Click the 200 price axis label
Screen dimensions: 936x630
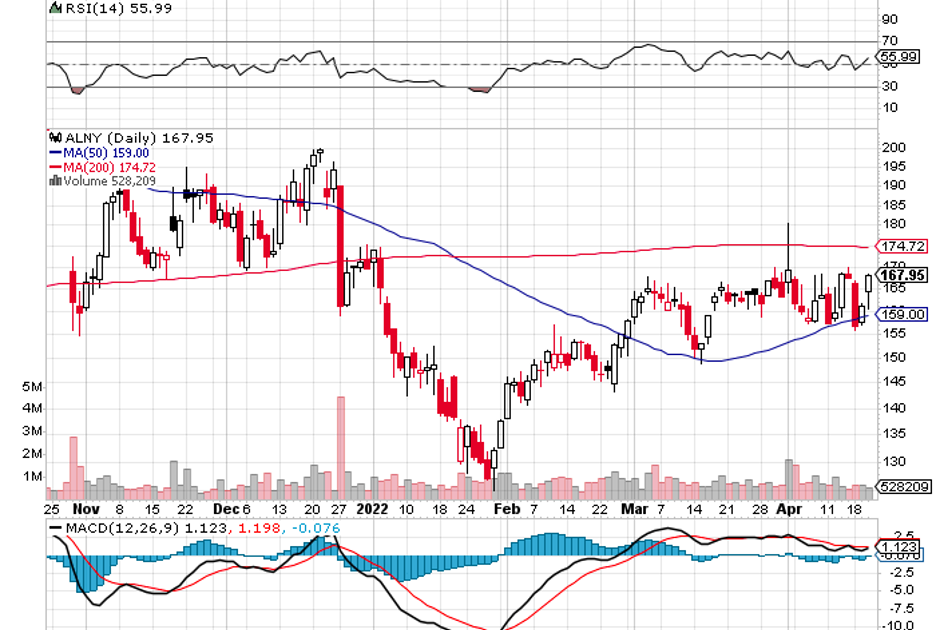tap(894, 147)
